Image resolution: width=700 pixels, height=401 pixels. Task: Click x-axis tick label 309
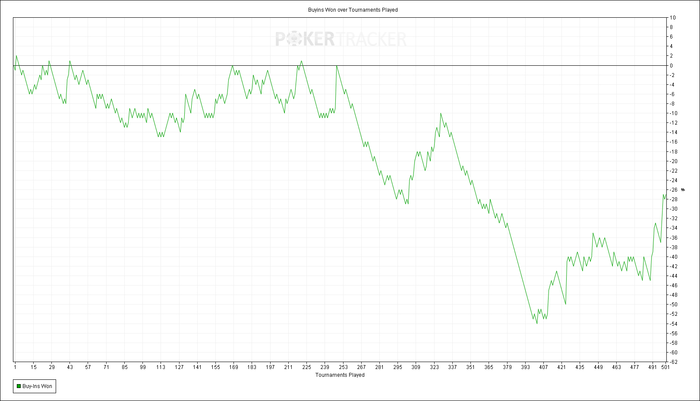coord(416,367)
